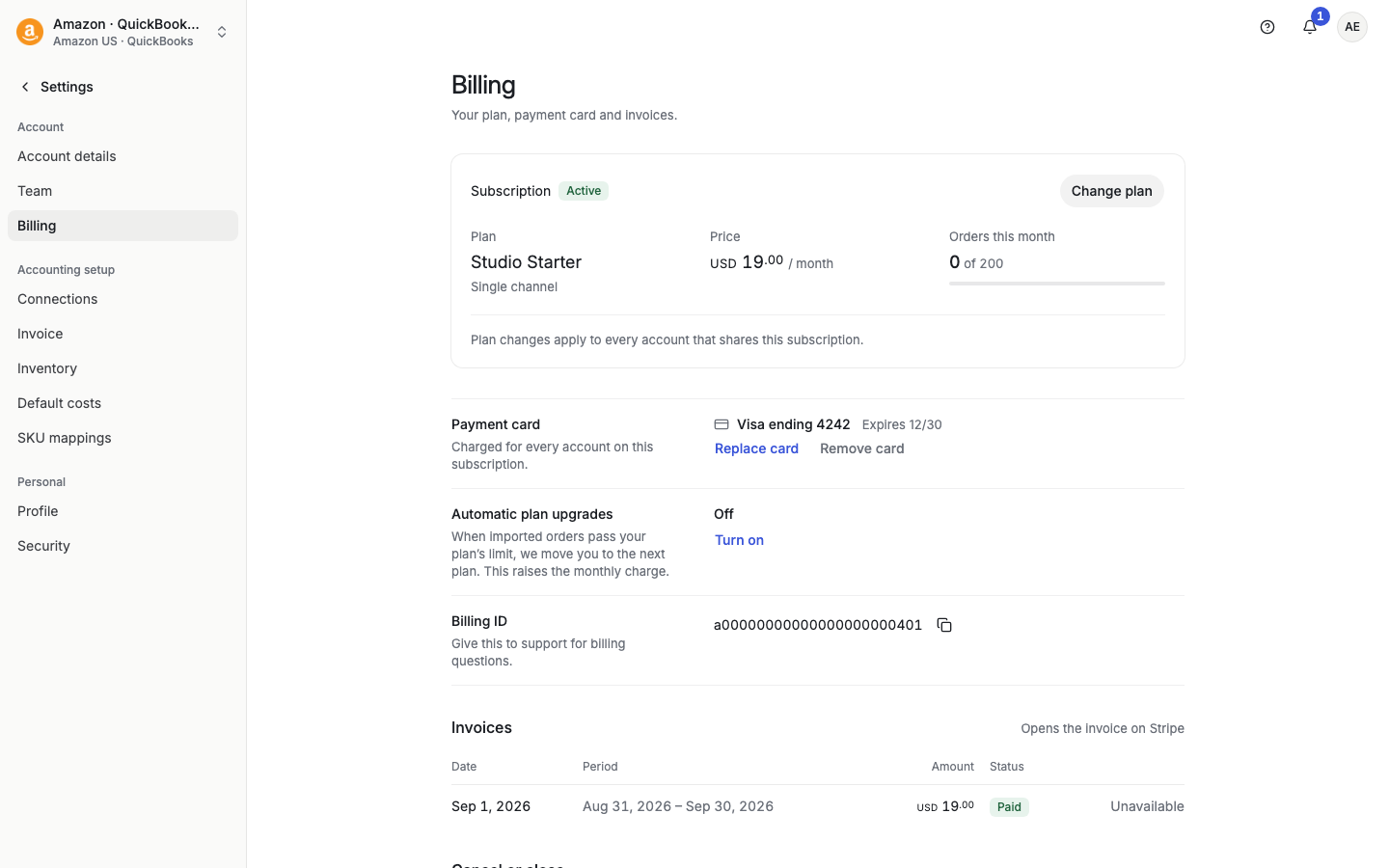Click the Aug 31 – Sep 30 period cell
The image size is (1389, 868).
678,806
